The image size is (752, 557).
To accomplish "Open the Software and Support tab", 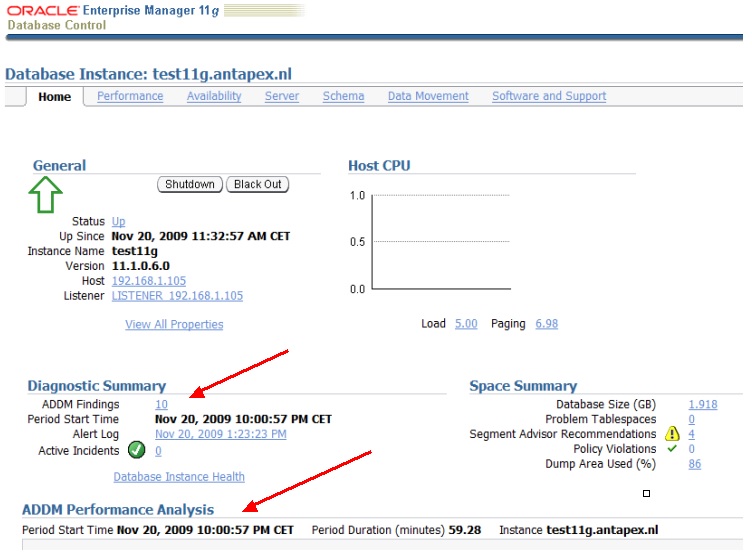I will coord(549,96).
